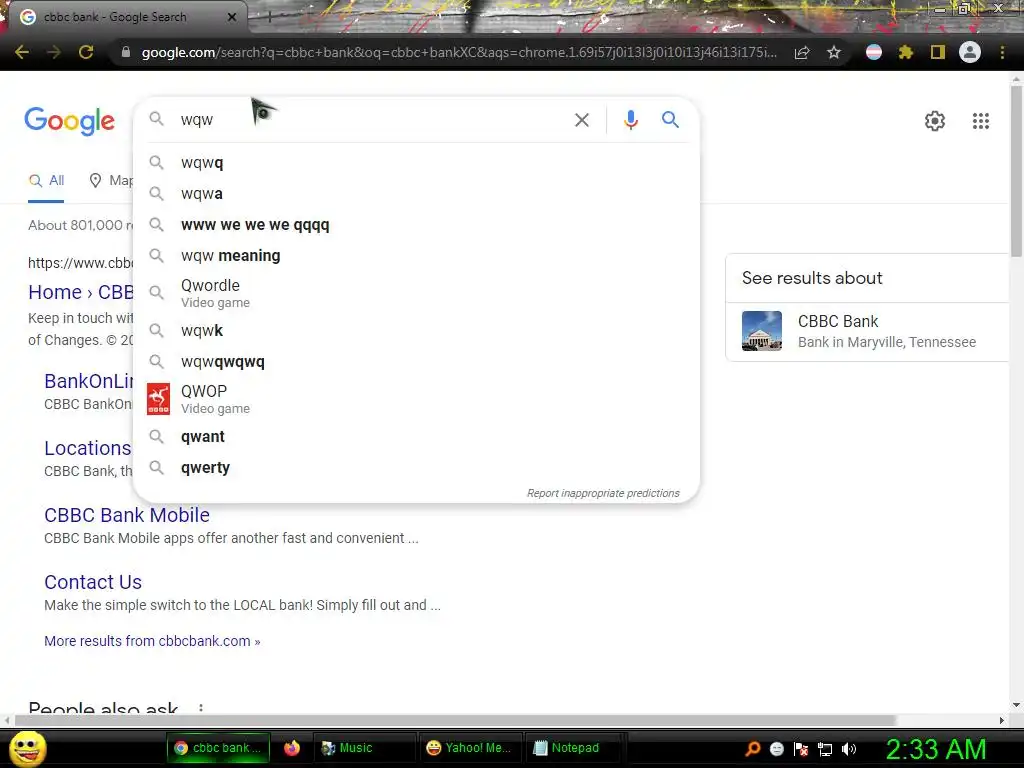Reload the page with the refresh icon
The image size is (1024, 768).
point(86,52)
